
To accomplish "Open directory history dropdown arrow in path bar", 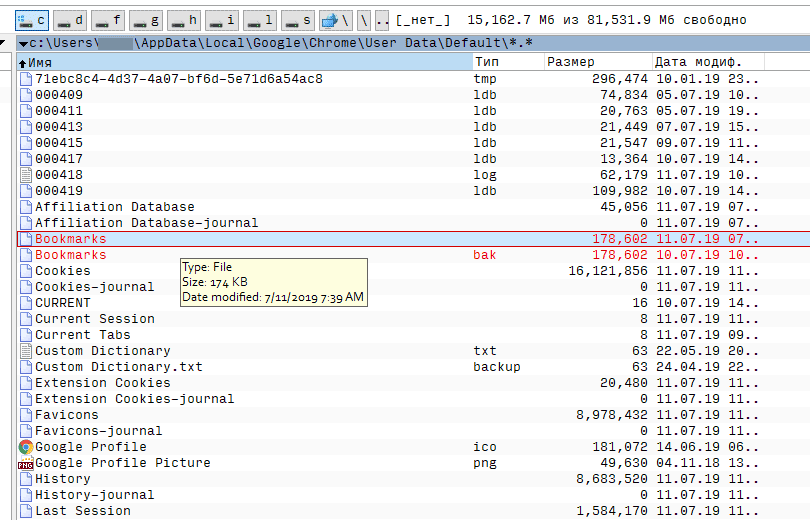I will click(x=23, y=43).
